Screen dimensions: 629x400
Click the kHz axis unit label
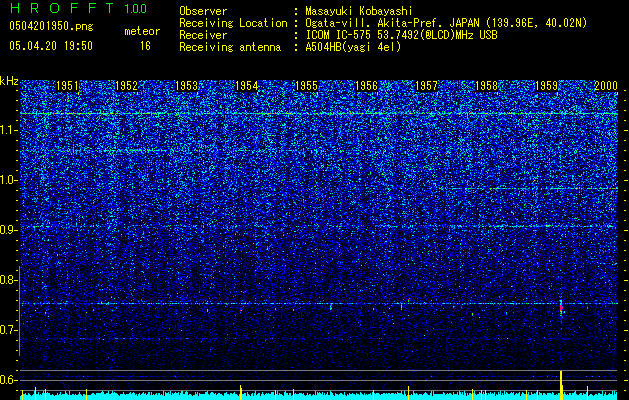point(9,81)
